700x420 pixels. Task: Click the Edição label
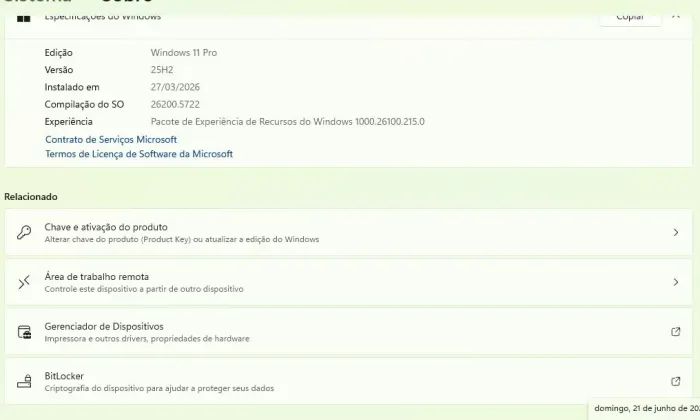(58, 53)
